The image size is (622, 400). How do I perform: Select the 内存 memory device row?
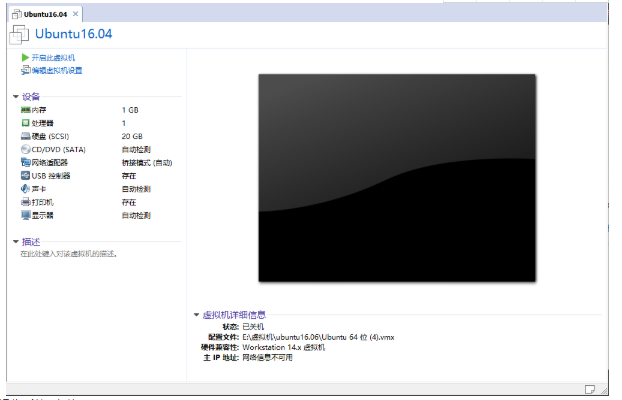pyautogui.click(x=97, y=110)
